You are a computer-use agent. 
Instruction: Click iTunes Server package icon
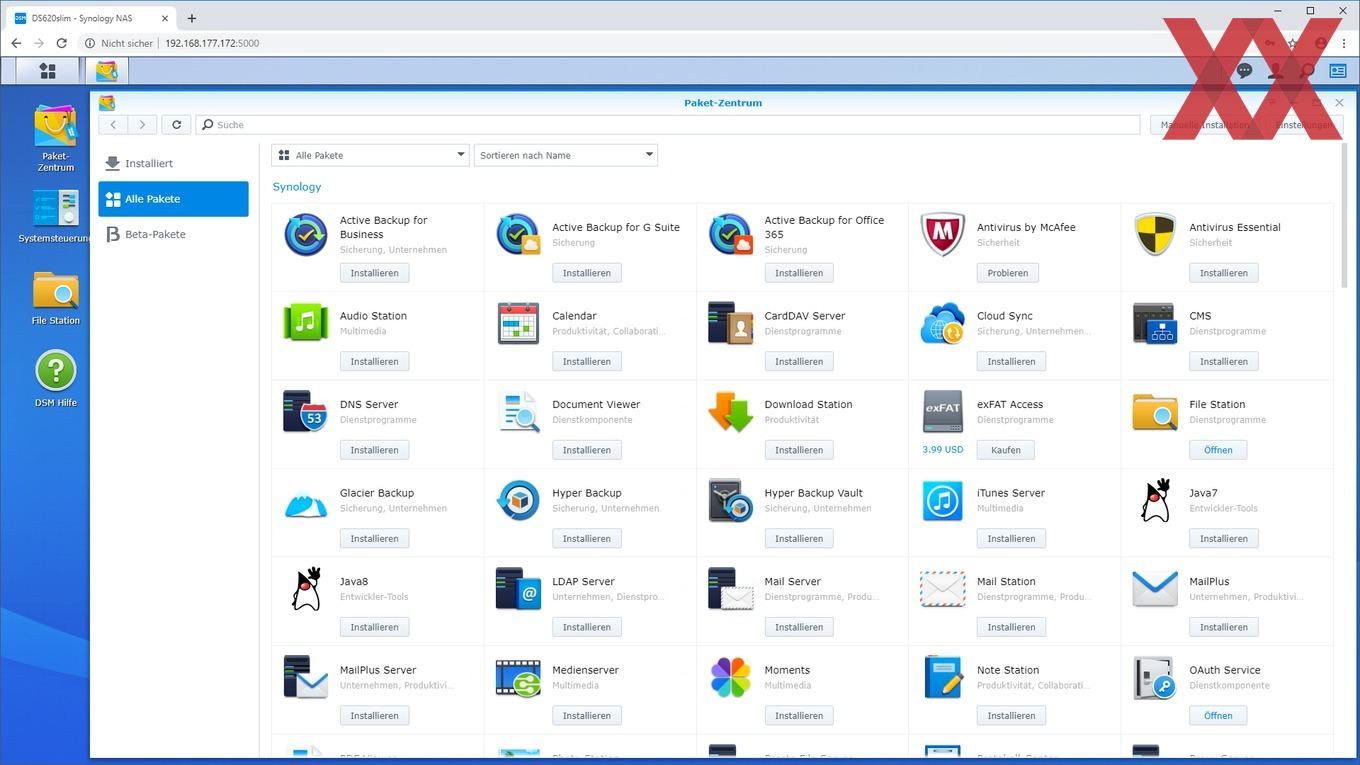pyautogui.click(x=942, y=501)
